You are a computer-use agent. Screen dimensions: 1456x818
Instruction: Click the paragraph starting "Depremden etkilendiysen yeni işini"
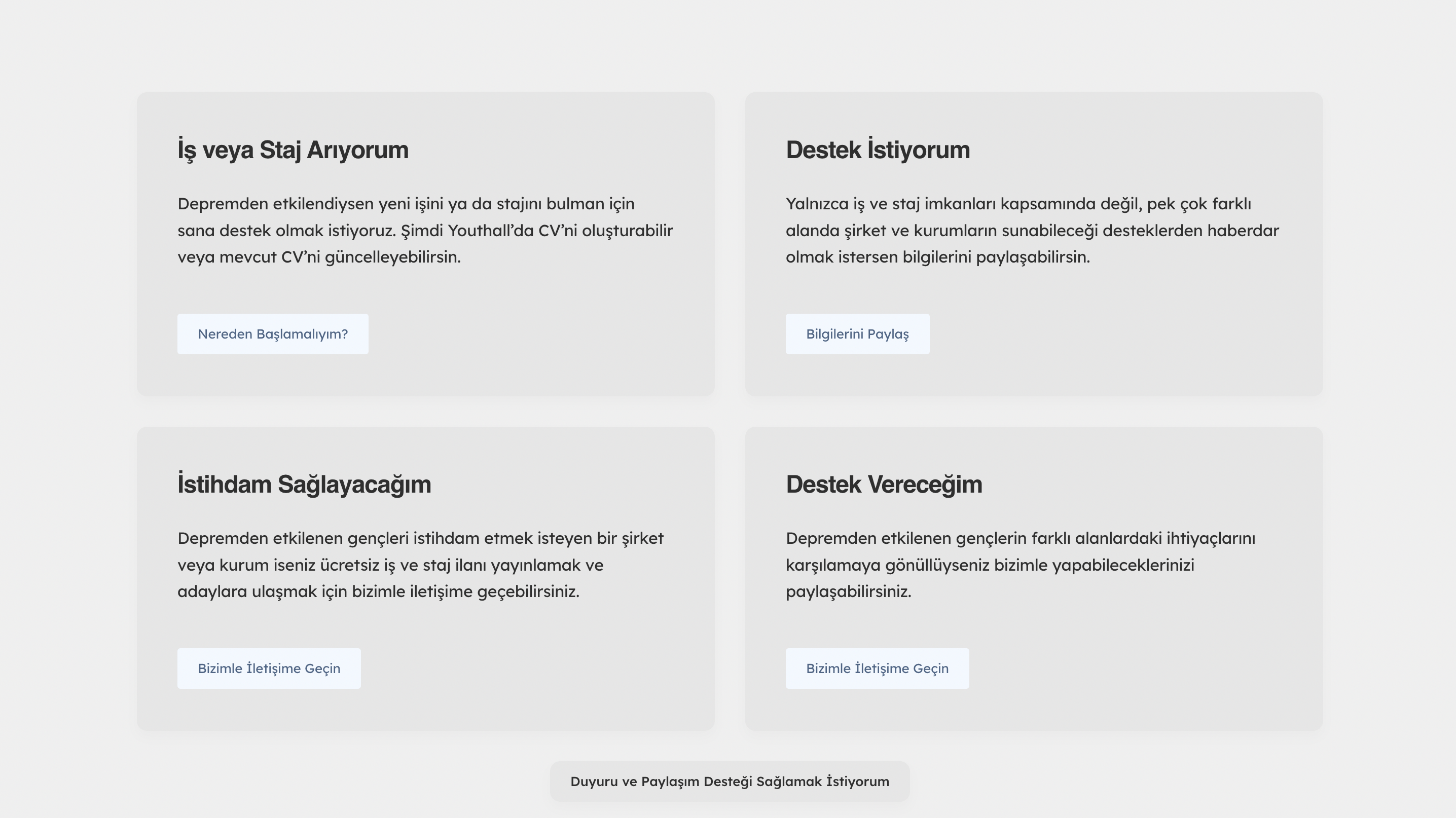click(x=406, y=204)
